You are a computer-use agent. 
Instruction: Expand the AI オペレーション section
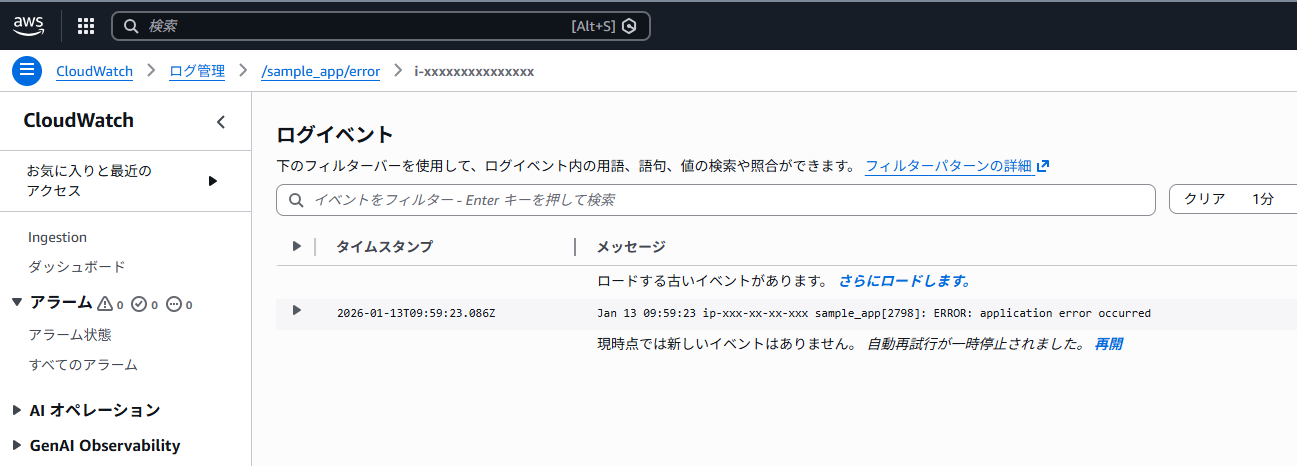(16, 410)
